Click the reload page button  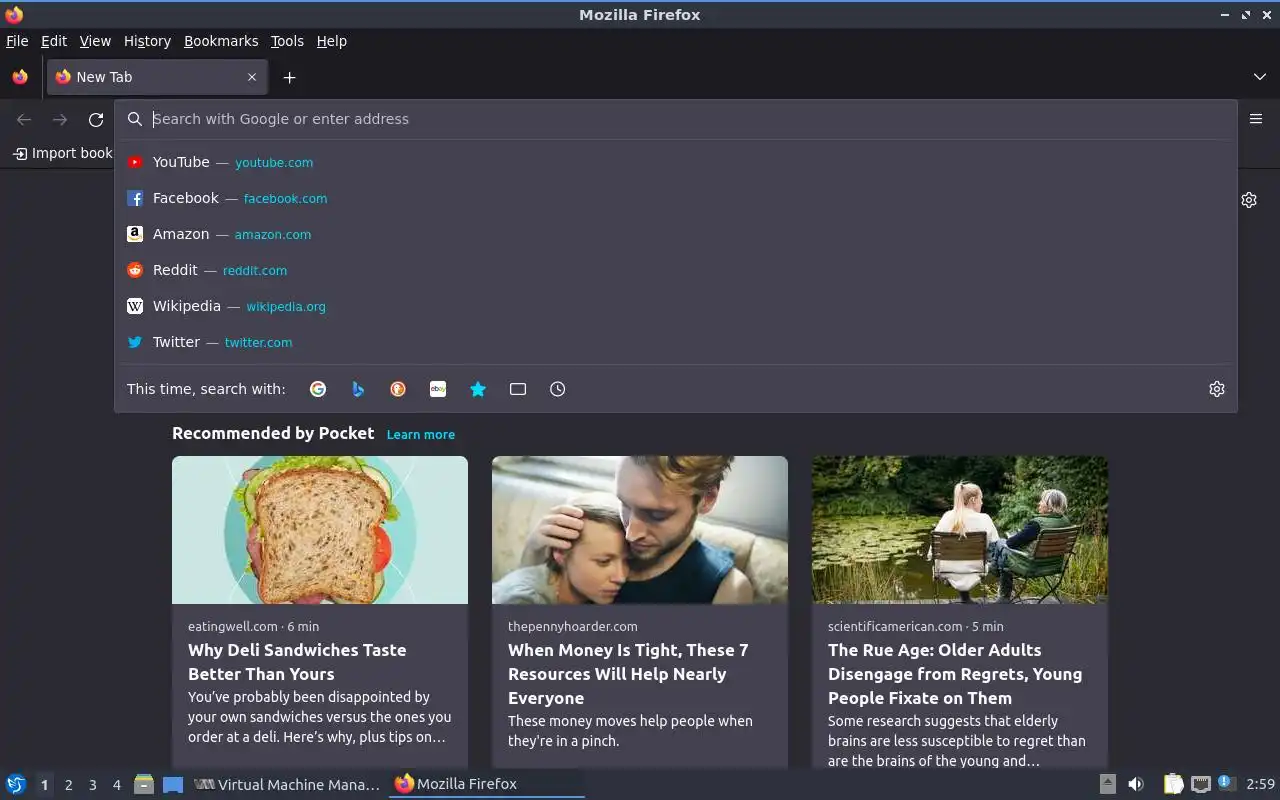(x=96, y=120)
